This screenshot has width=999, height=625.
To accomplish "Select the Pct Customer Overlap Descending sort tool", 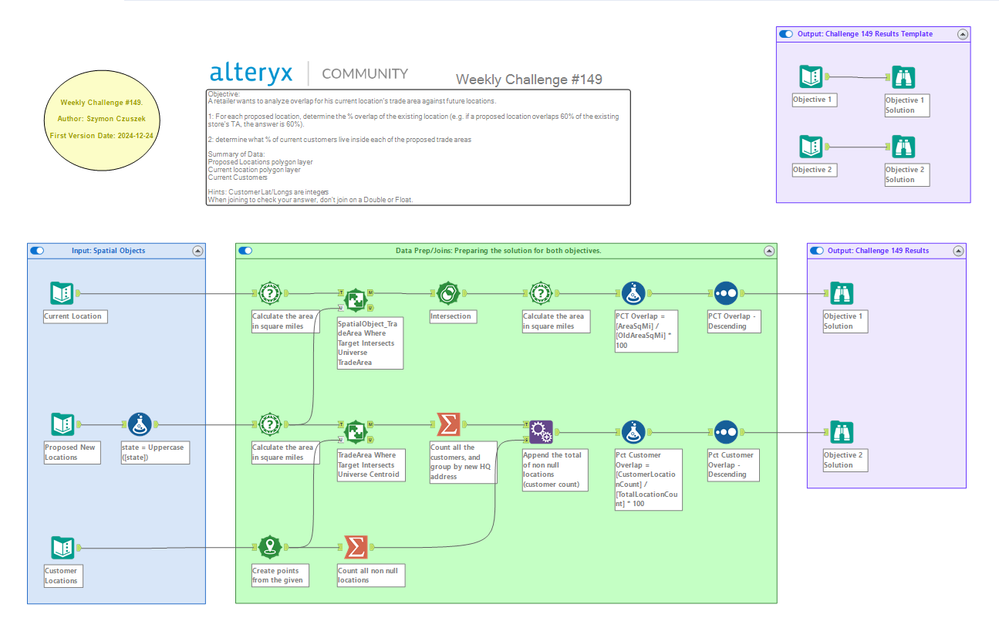I will [x=726, y=432].
